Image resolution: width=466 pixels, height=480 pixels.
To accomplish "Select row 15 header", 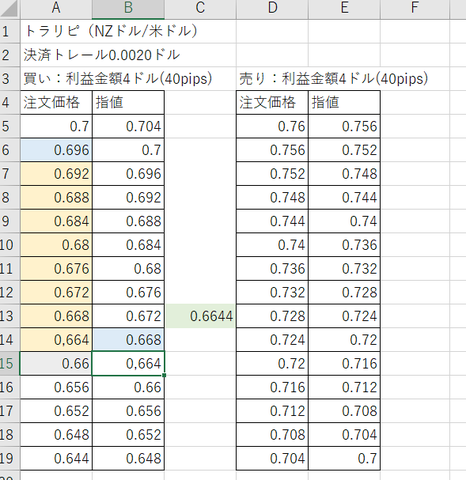I will pos(10,363).
